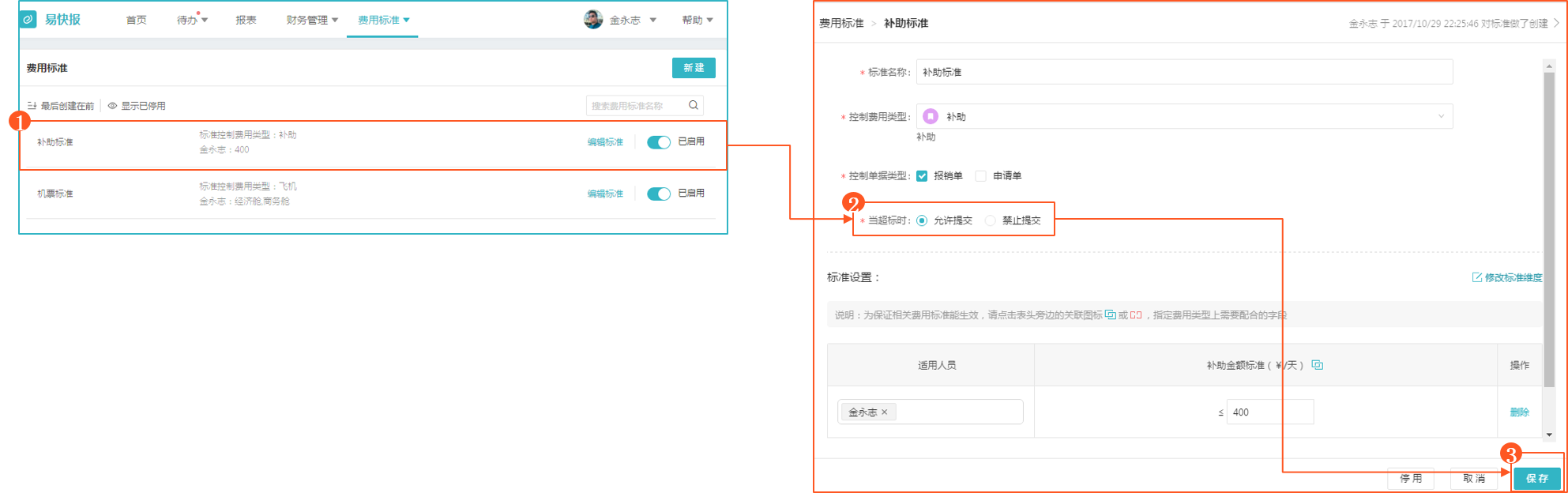Click the 删除 link in 金永志 row
This screenshot has width=1568, height=493.
1519,412
